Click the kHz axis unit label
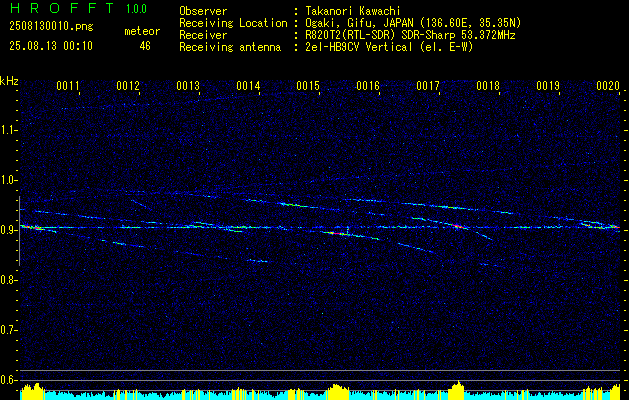Viewport: 629px width, 400px height. (9, 81)
